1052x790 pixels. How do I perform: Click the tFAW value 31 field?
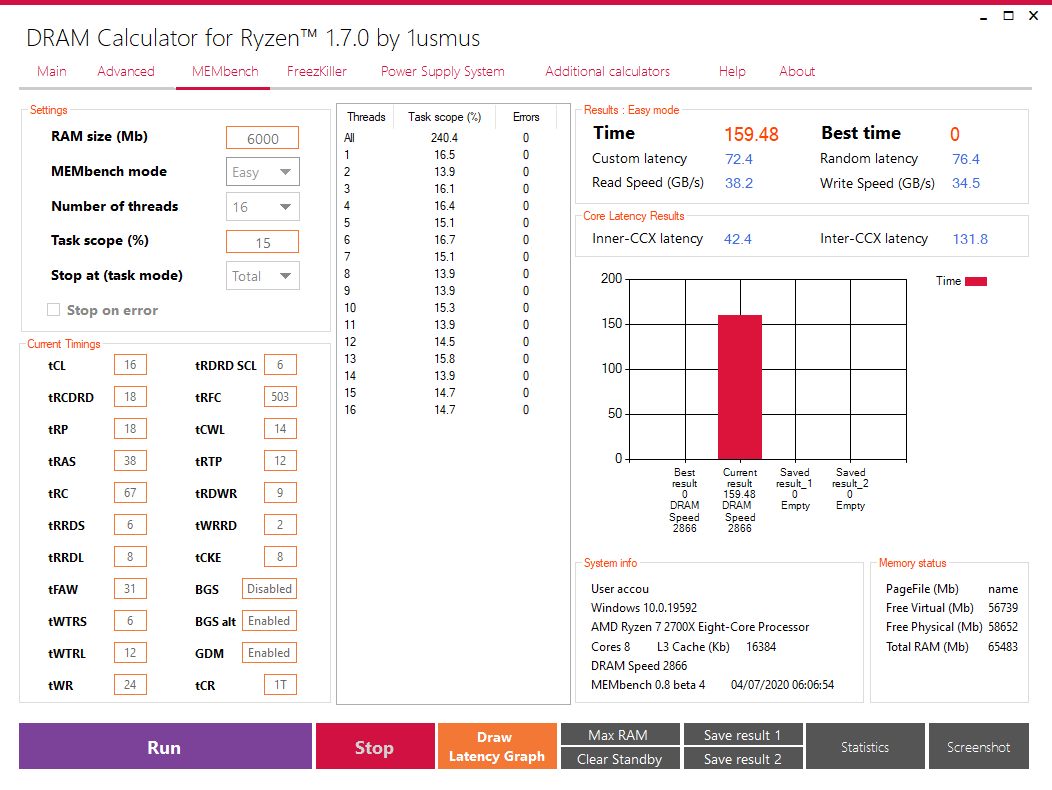click(130, 589)
